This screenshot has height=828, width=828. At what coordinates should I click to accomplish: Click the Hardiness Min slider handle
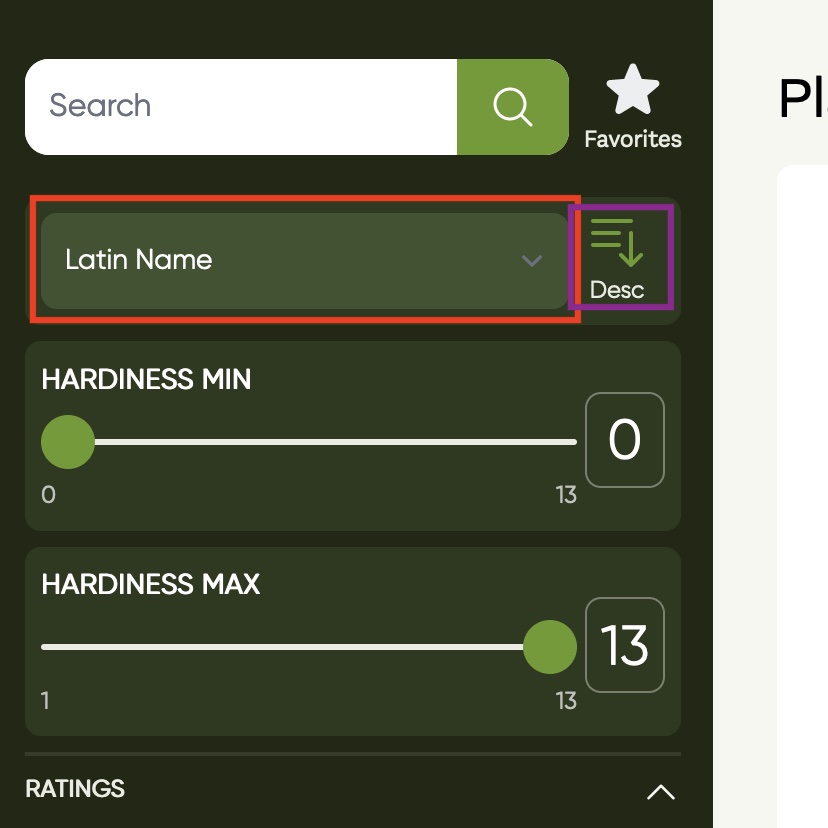pos(68,442)
